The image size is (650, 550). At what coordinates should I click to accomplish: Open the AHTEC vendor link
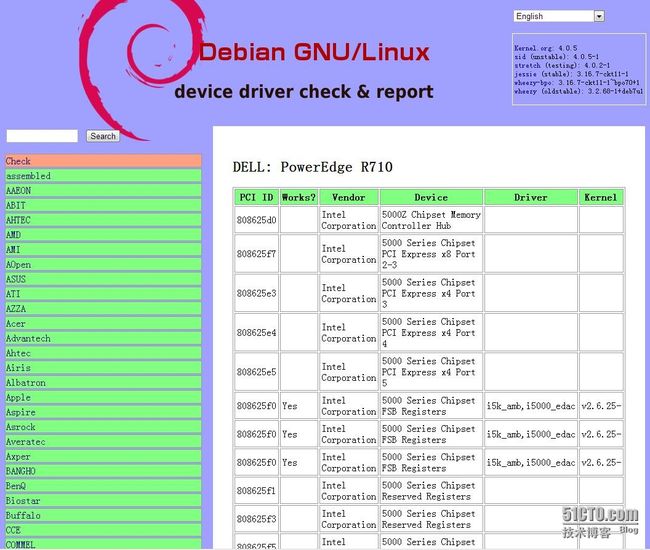pyautogui.click(x=103, y=220)
